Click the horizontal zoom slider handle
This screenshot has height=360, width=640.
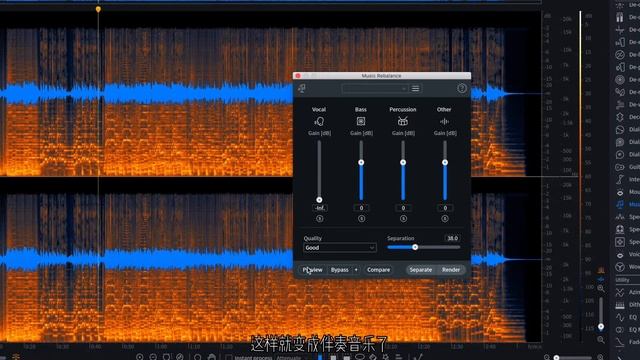click(556, 358)
